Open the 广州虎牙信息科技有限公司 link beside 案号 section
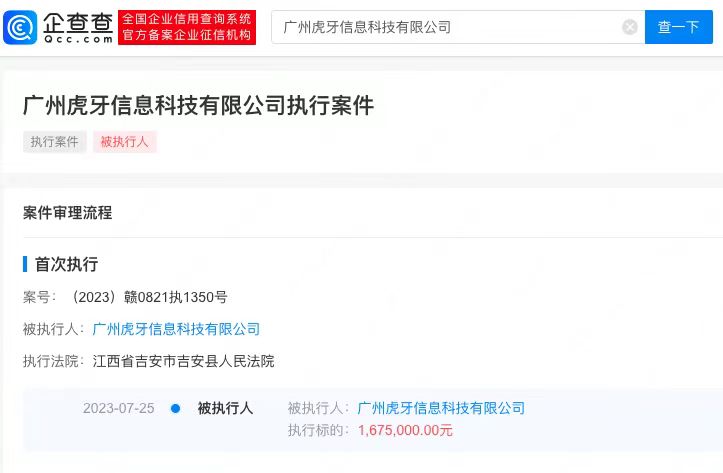 click(x=176, y=329)
